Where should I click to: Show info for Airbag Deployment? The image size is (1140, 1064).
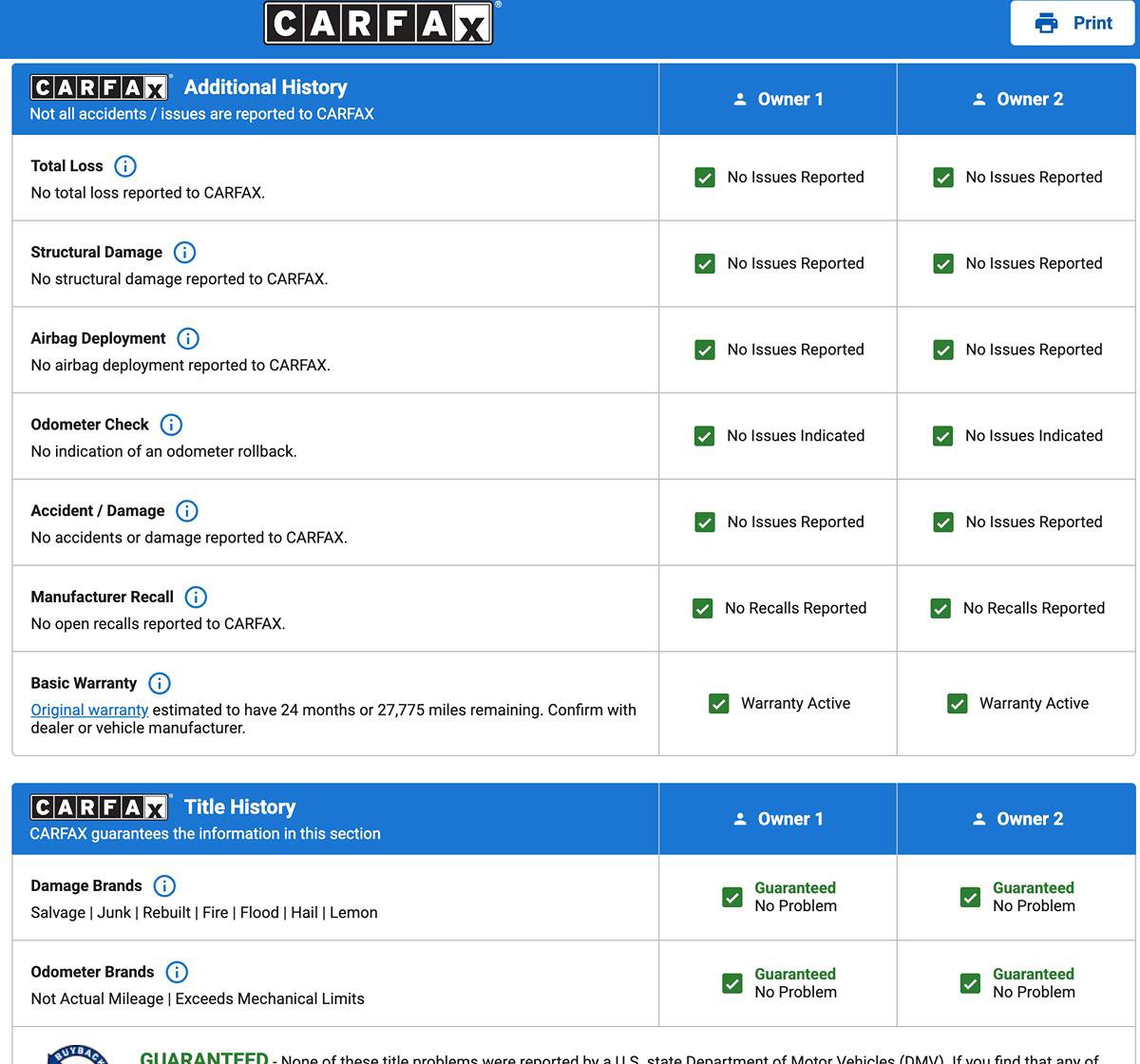tap(188, 339)
